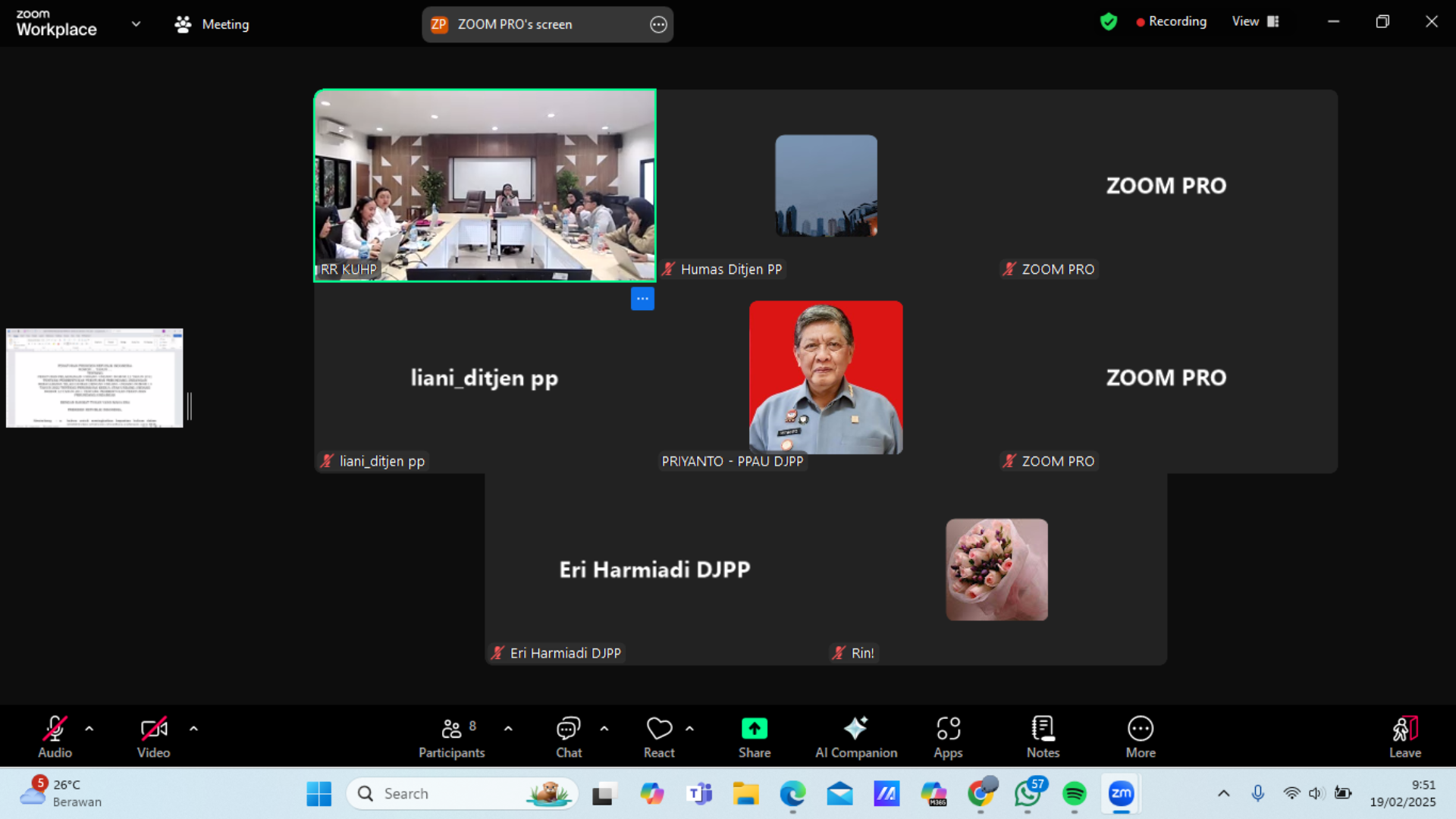Open blue more-options button on RR KUHP tile

[x=642, y=299]
